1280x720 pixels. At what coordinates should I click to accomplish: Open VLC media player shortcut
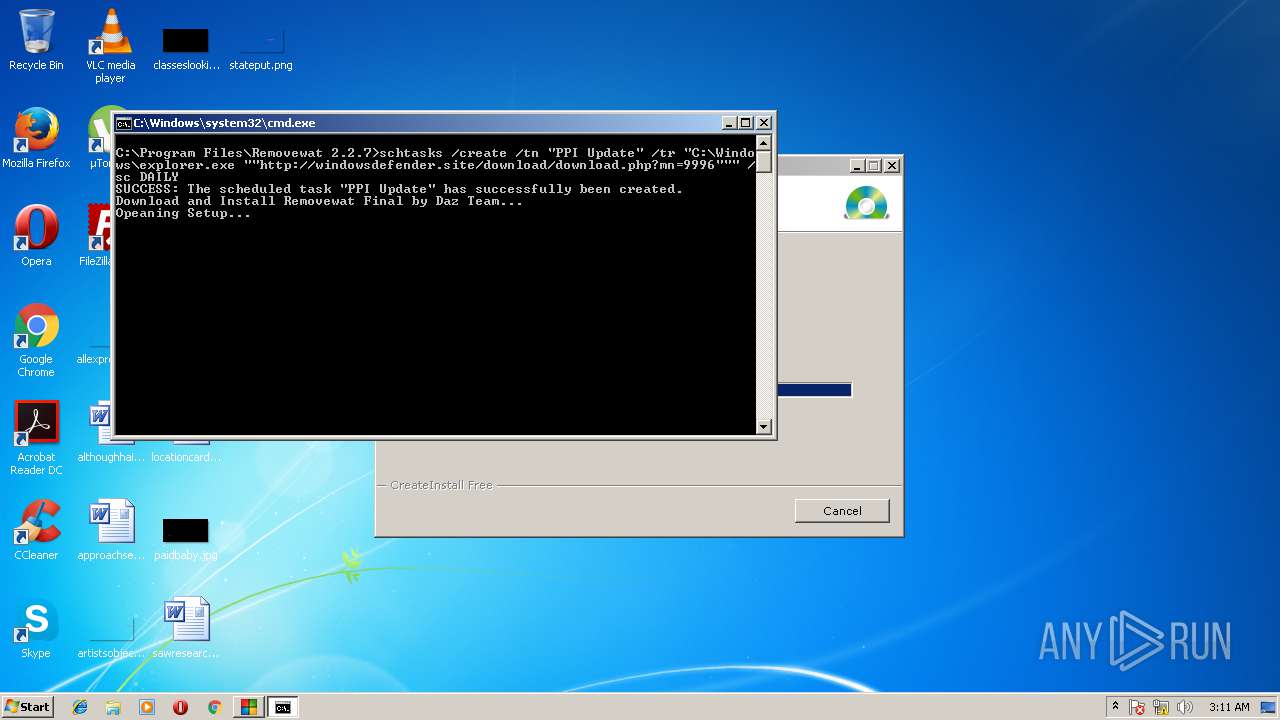tap(110, 46)
